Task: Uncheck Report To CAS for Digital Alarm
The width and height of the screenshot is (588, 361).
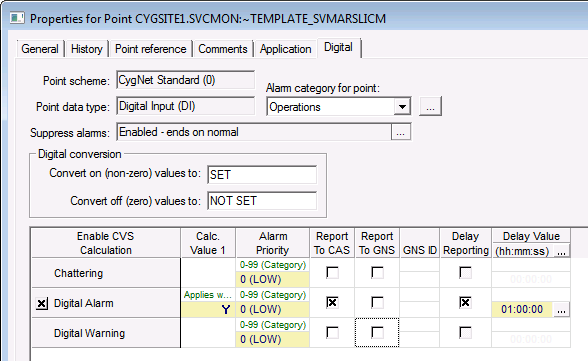Action: (332, 303)
